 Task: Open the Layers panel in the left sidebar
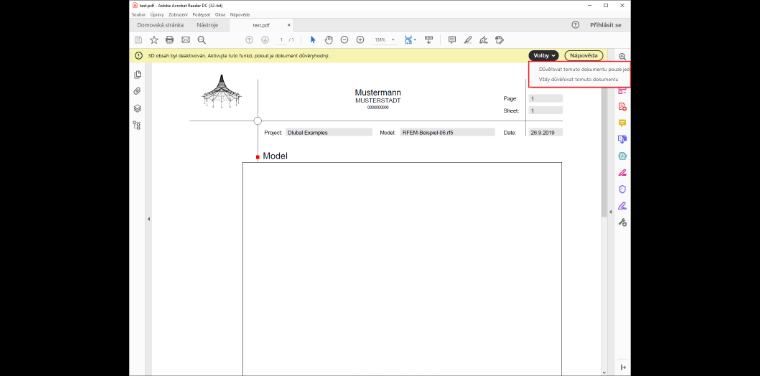click(x=138, y=108)
